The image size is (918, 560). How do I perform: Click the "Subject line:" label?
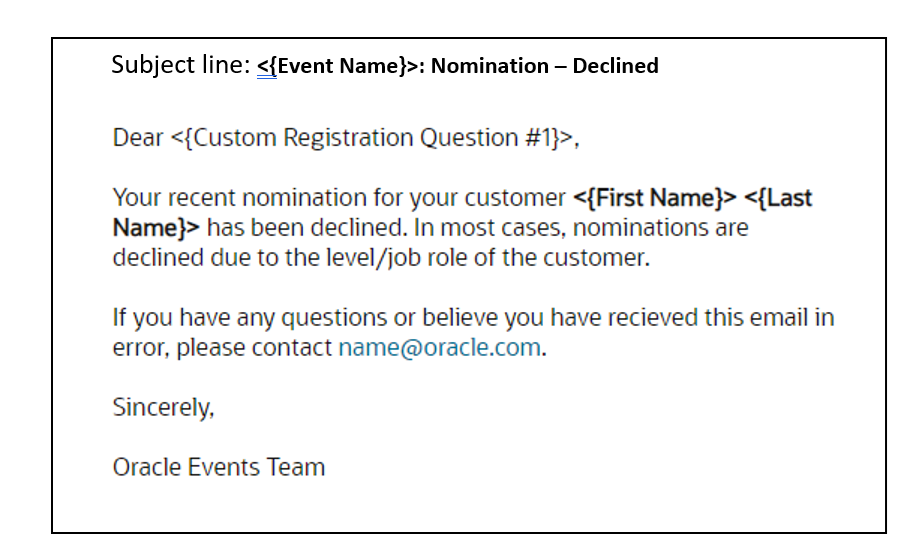[179, 65]
